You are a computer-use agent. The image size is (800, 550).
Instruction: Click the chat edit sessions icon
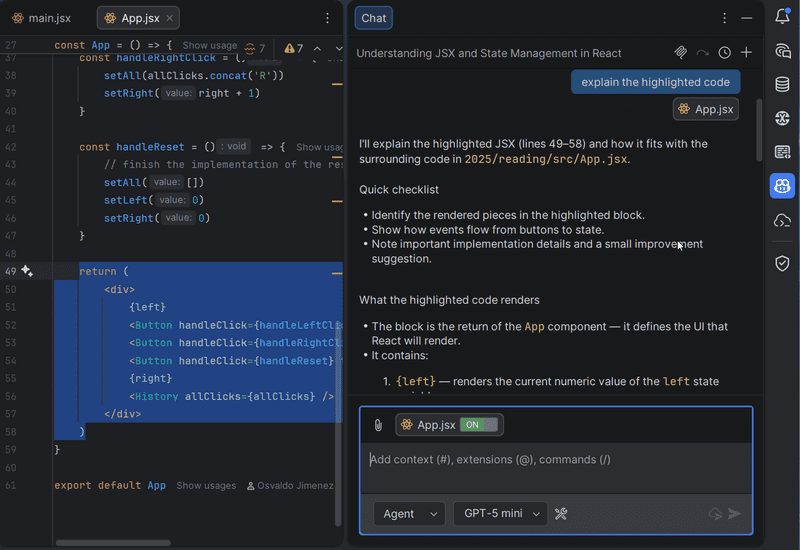pos(681,52)
